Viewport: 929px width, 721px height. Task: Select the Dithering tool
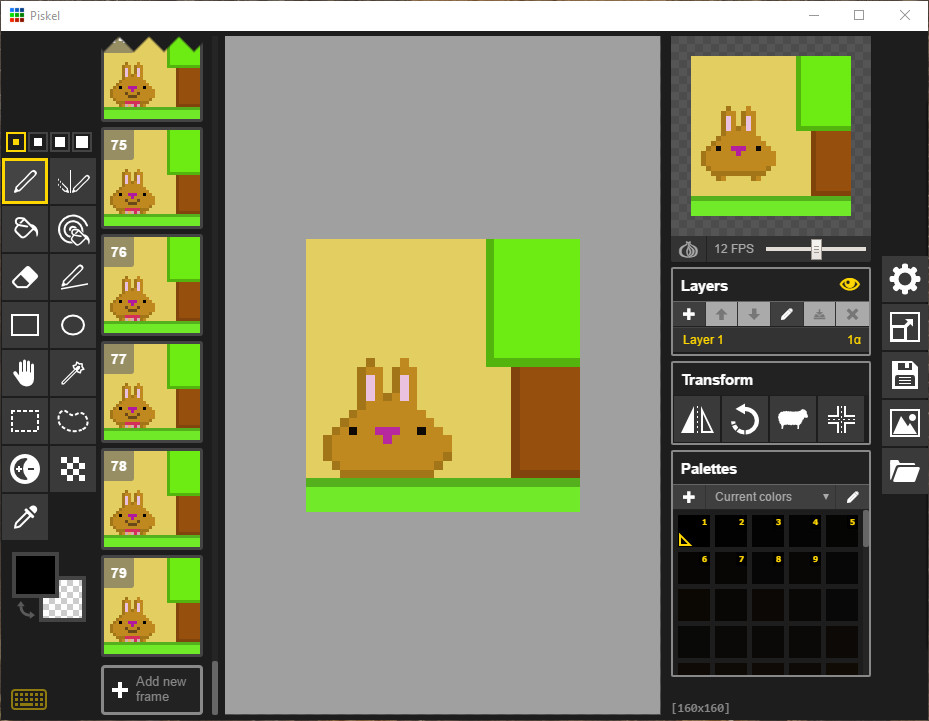pyautogui.click(x=73, y=469)
